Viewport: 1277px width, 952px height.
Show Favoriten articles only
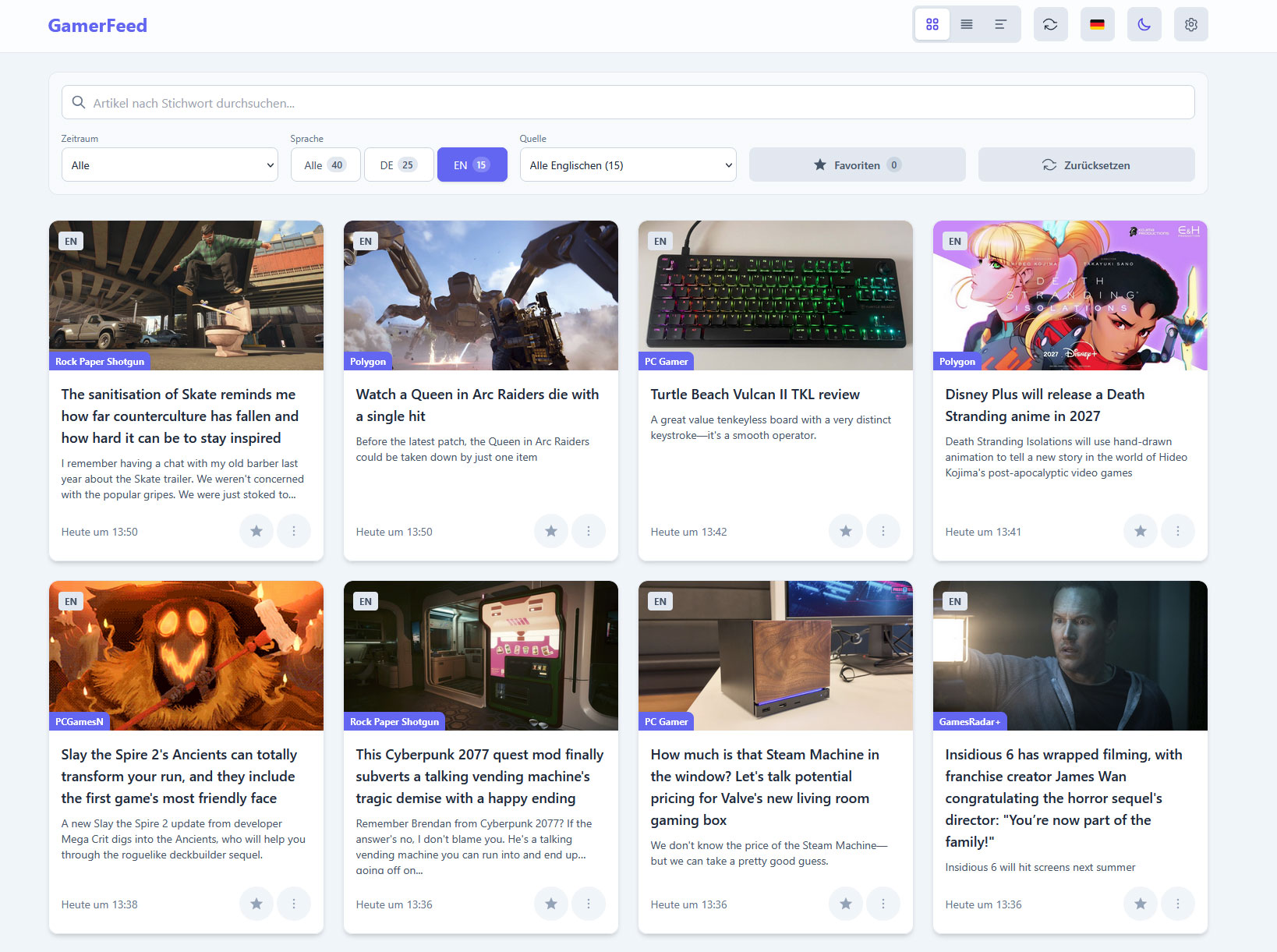857,165
